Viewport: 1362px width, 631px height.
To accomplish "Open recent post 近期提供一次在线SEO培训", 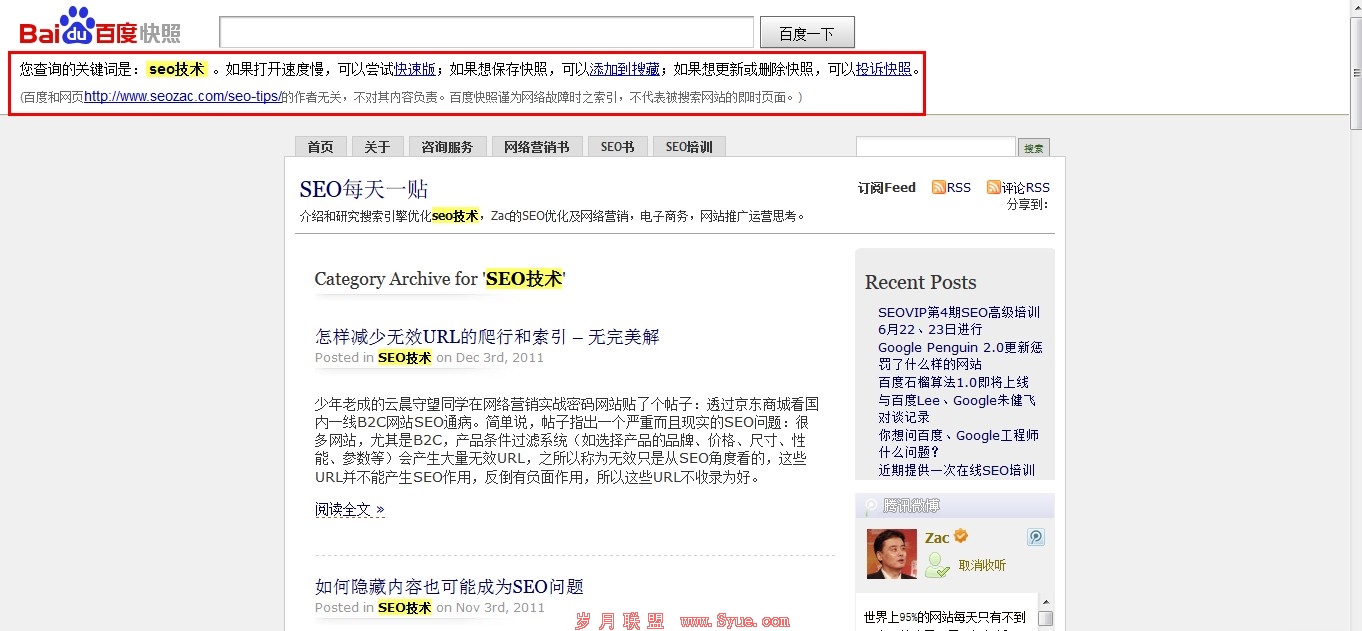I will coord(956,470).
